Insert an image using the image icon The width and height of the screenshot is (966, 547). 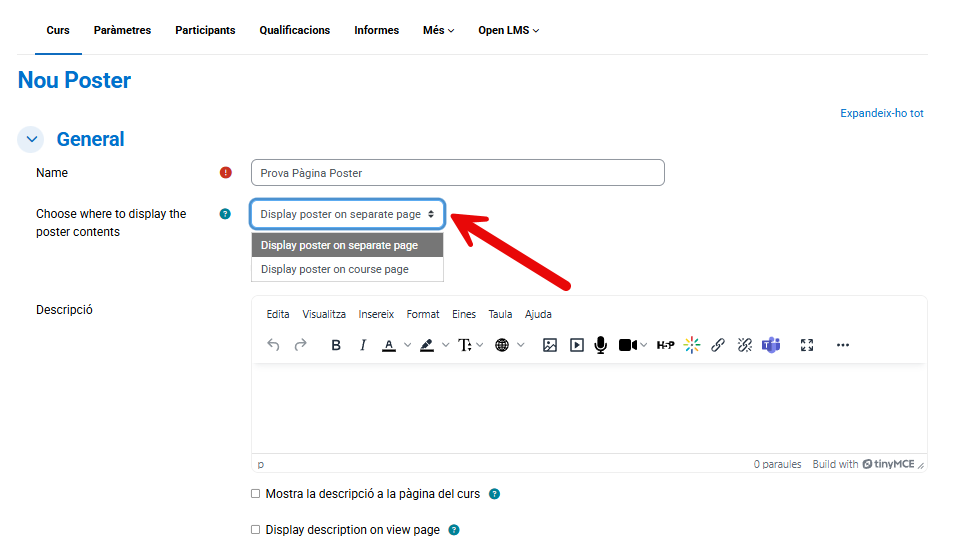550,345
